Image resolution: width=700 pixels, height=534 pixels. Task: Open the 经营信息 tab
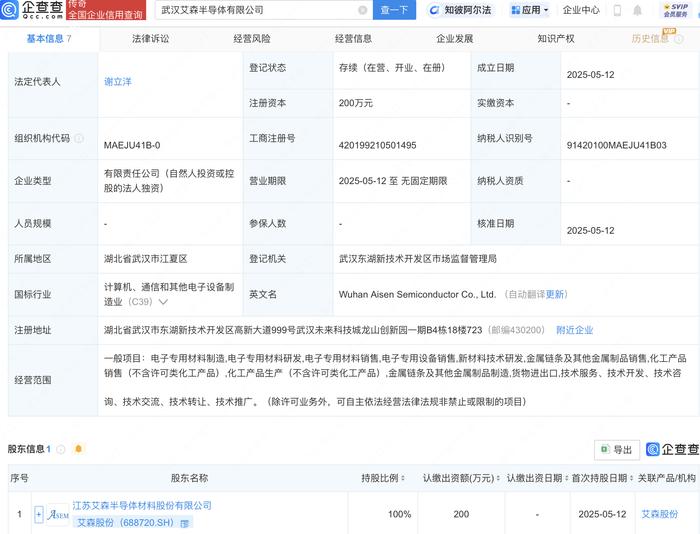pyautogui.click(x=353, y=39)
